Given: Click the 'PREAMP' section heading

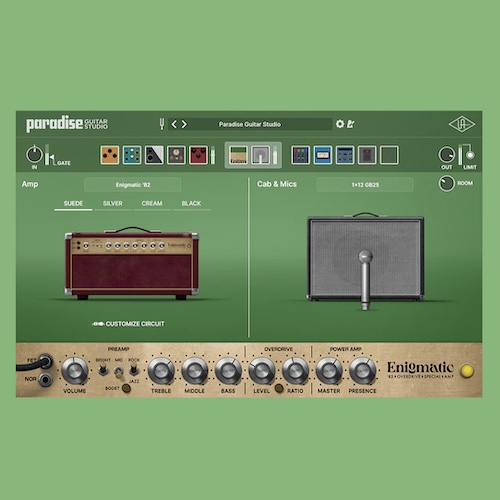Looking at the screenshot, I should pyautogui.click(x=118, y=349).
